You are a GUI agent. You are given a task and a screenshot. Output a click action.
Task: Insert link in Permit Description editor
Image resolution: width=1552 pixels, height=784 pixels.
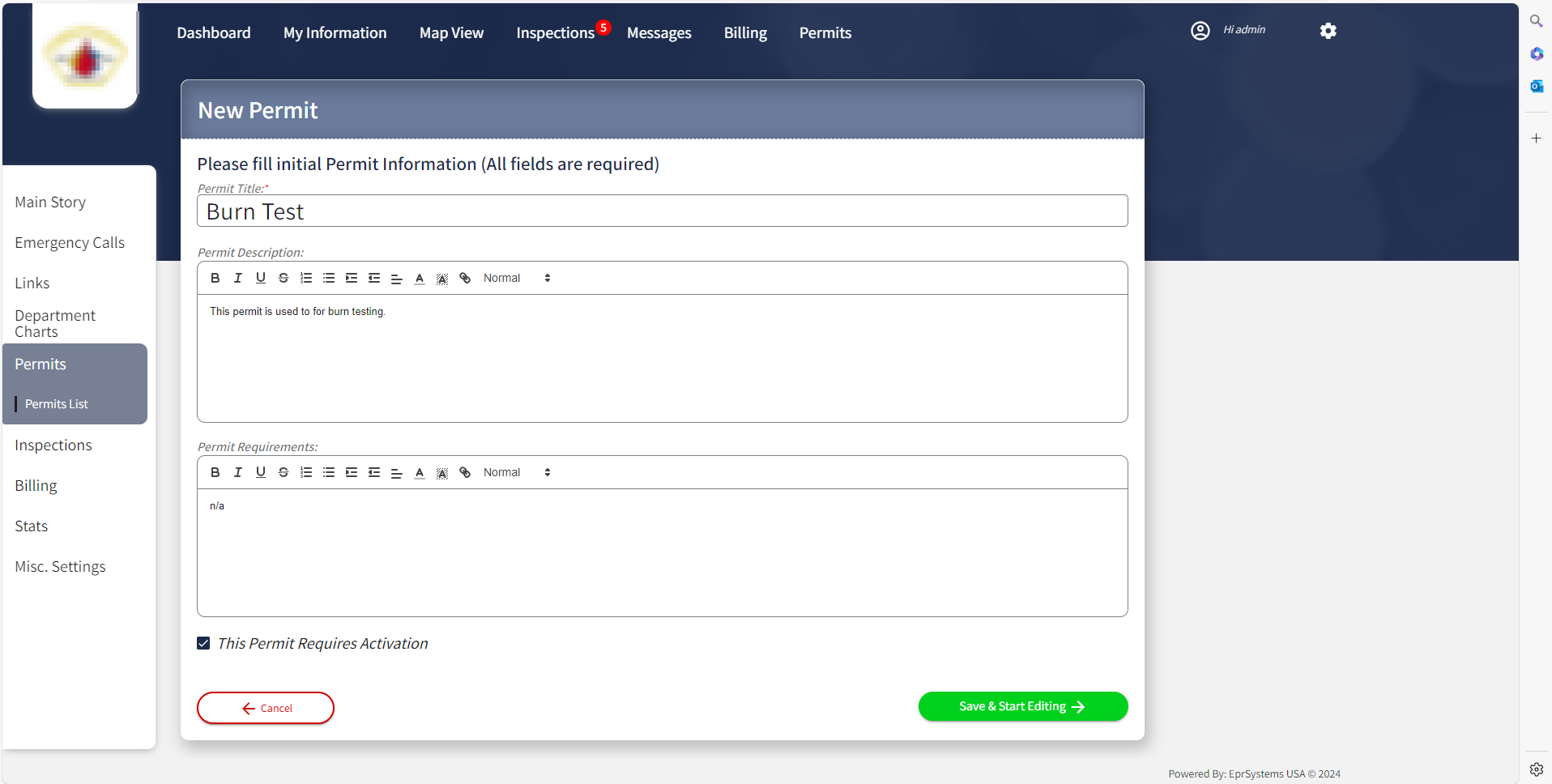465,278
